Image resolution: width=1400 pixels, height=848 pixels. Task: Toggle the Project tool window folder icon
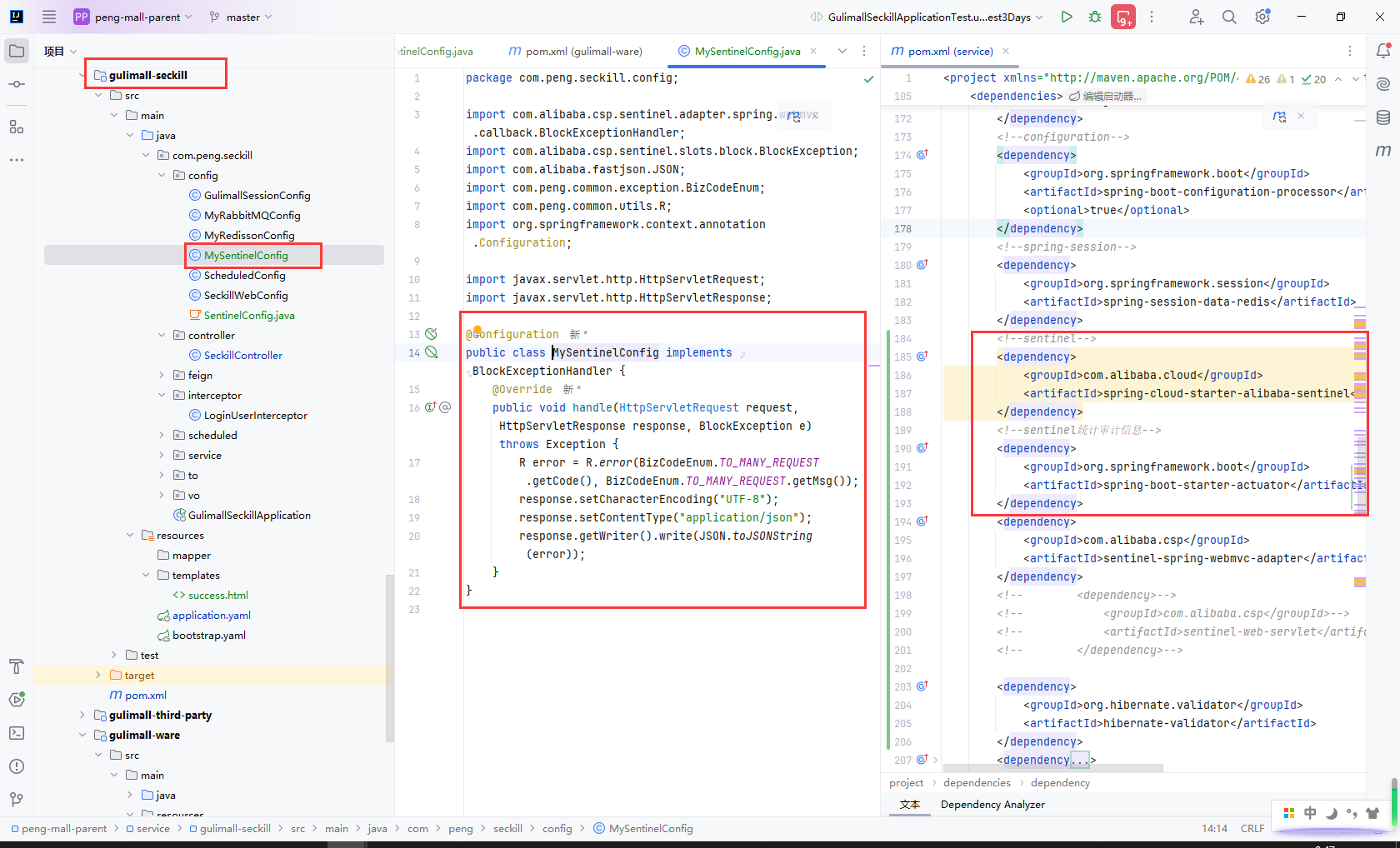[17, 51]
